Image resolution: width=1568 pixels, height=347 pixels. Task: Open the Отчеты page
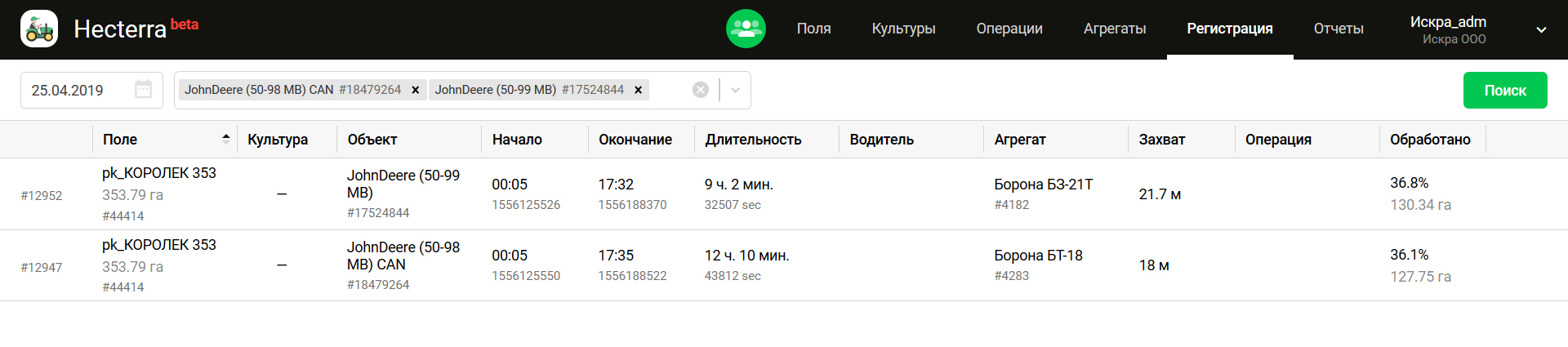click(1338, 29)
